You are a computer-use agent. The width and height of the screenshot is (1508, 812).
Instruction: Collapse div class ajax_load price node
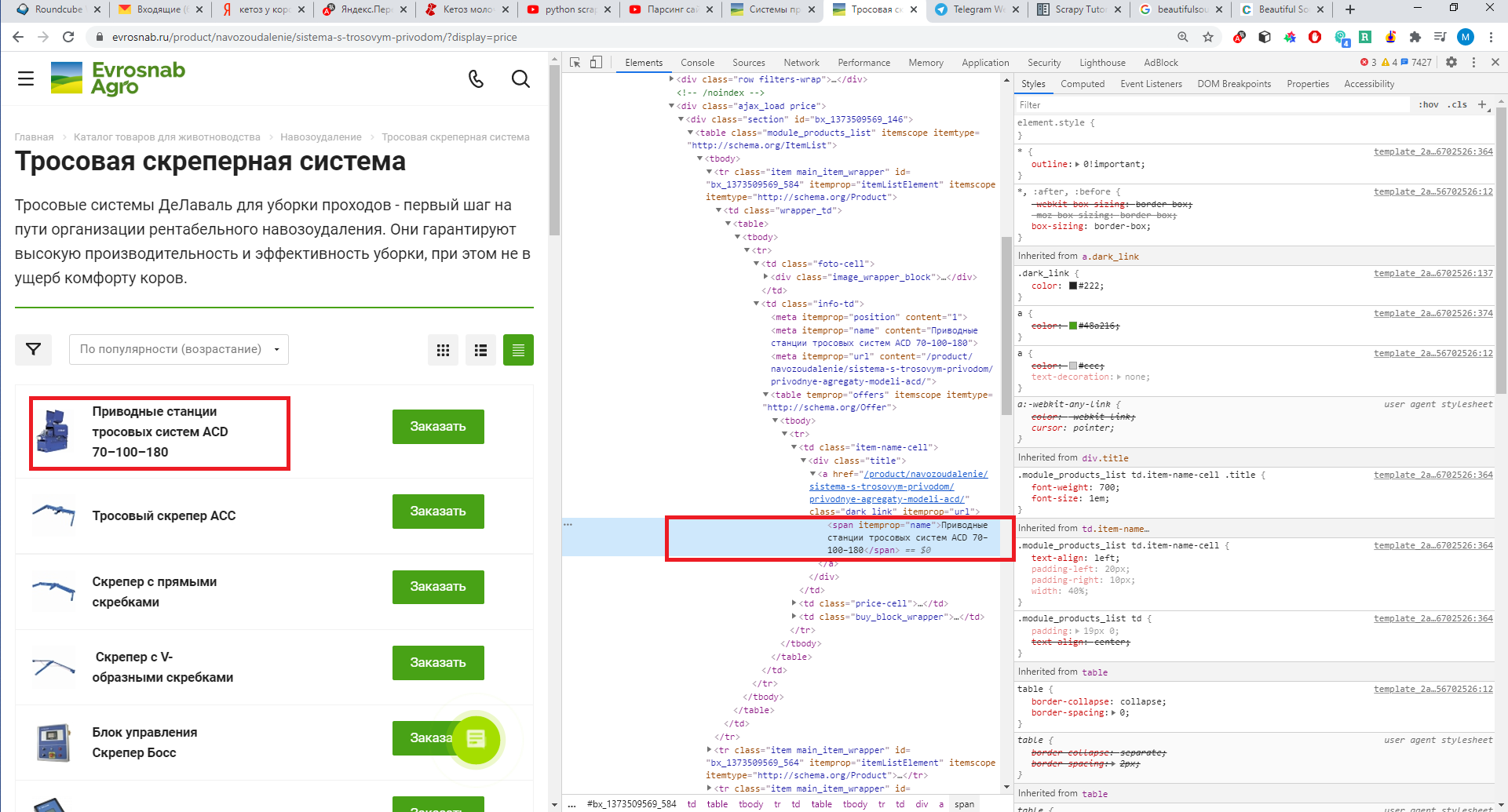click(x=671, y=106)
